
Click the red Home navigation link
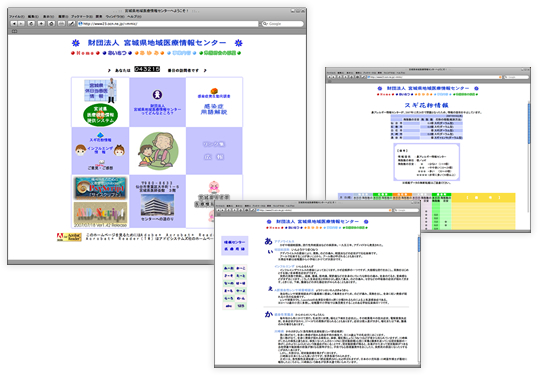tap(85, 53)
